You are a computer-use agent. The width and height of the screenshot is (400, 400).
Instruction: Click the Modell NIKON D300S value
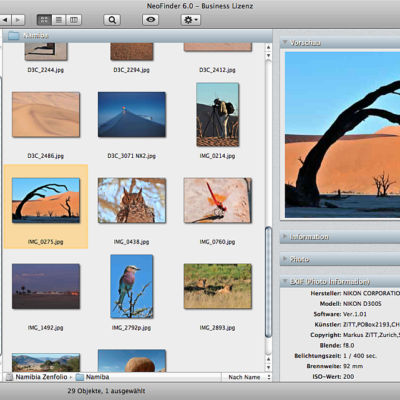[x=362, y=304]
